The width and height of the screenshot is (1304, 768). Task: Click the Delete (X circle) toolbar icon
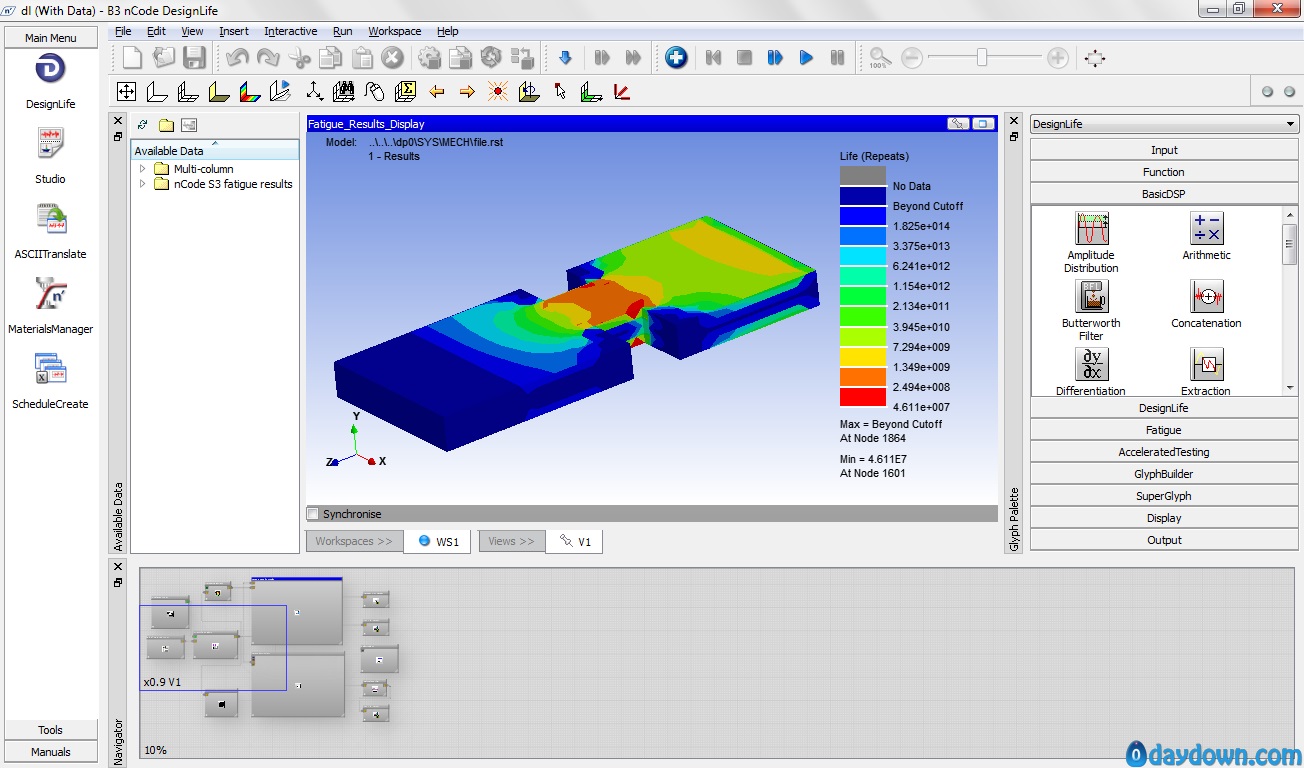pos(393,58)
